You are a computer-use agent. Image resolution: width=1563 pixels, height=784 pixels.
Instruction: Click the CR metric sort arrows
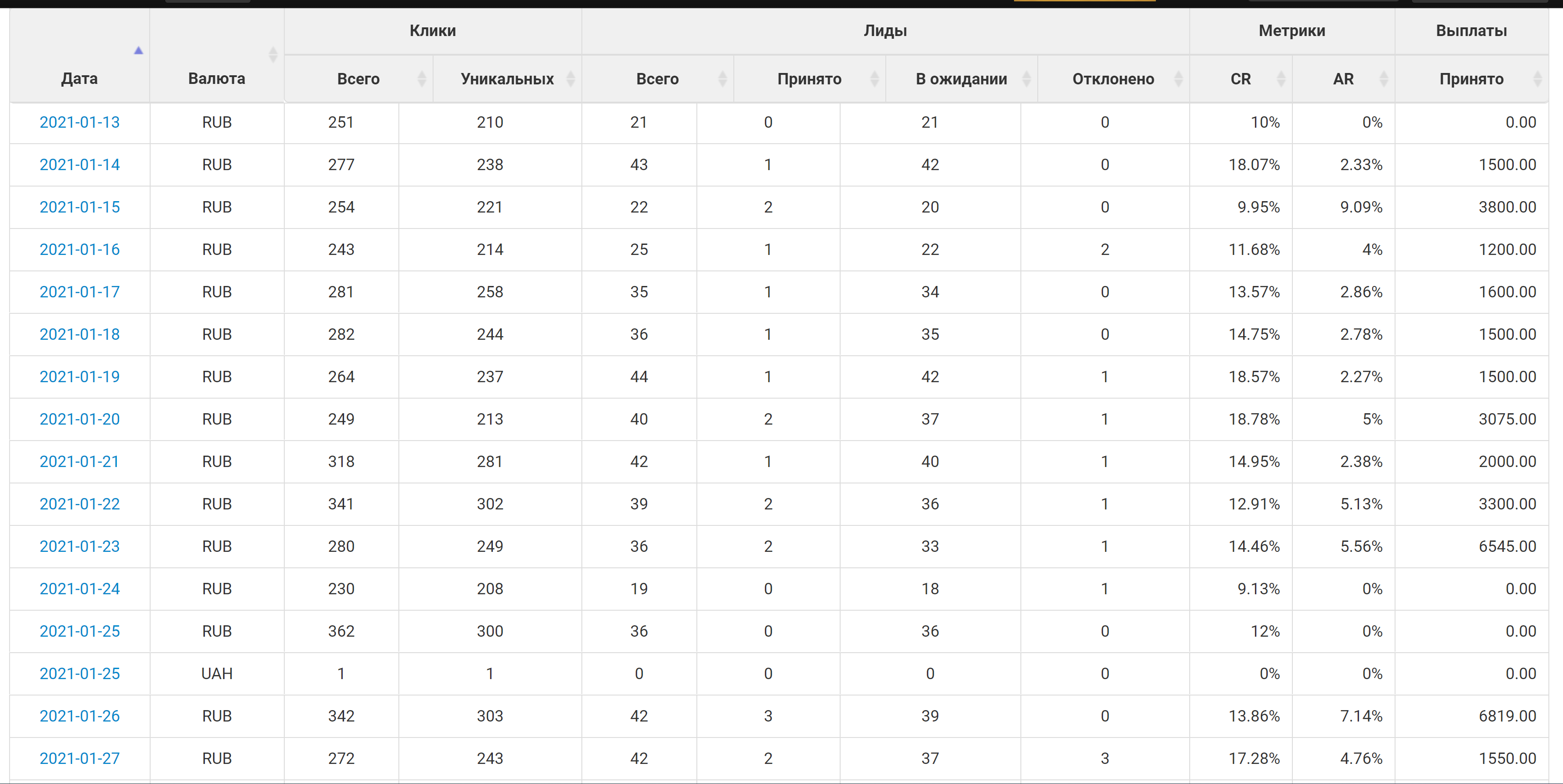coord(1281,79)
